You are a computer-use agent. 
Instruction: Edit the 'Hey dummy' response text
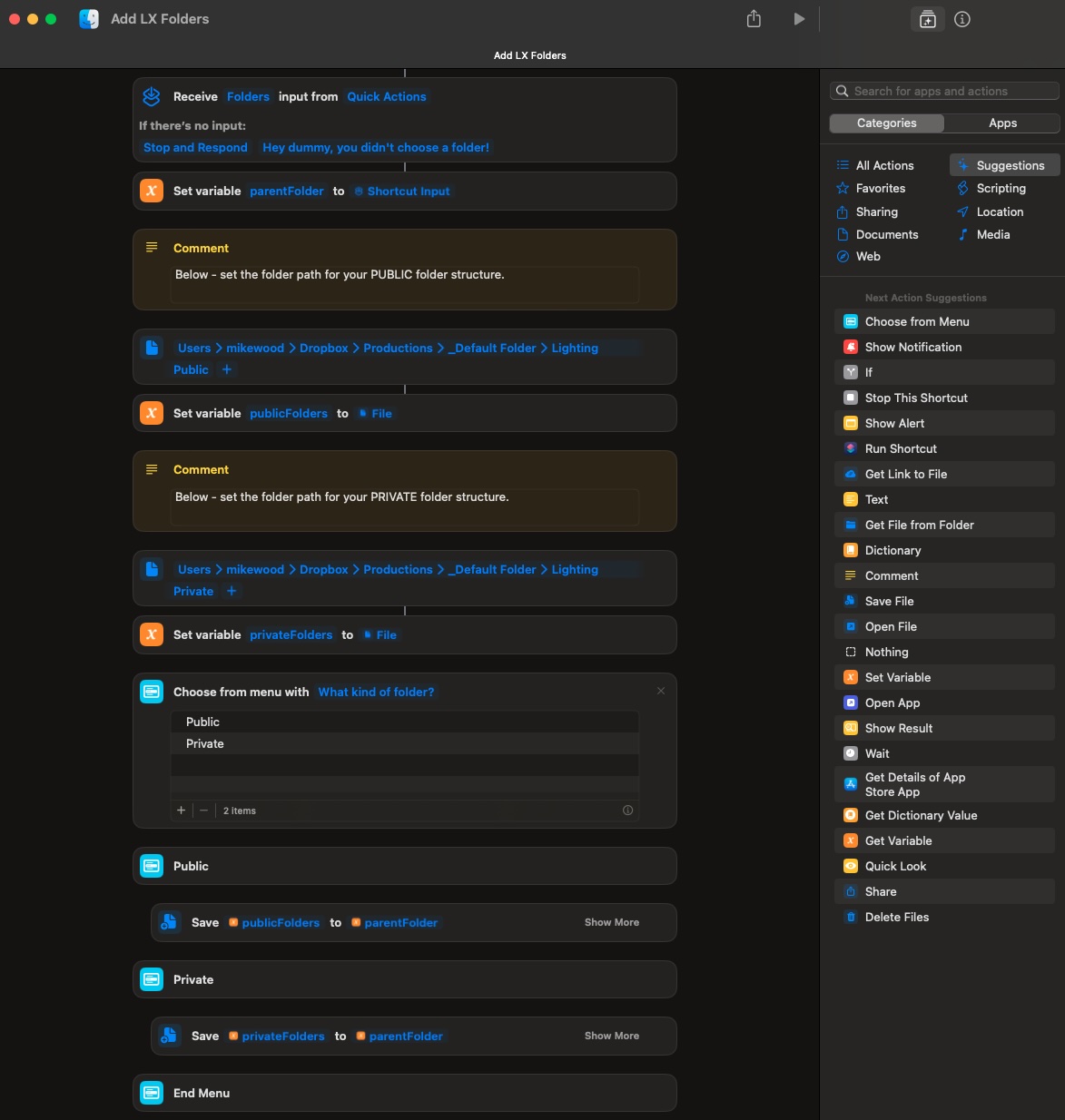point(376,147)
